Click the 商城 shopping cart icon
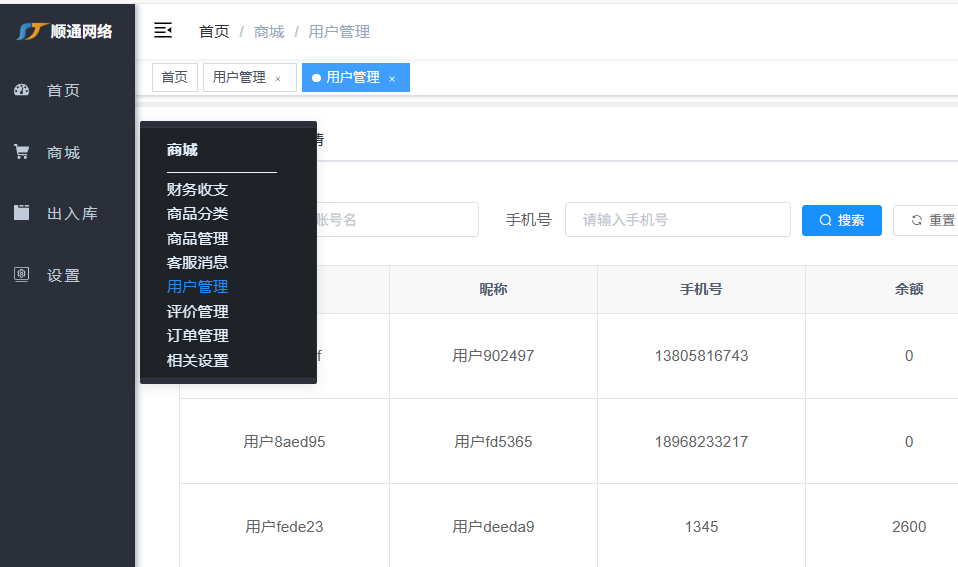Viewport: 958px width, 567px height. pyautogui.click(x=22, y=152)
